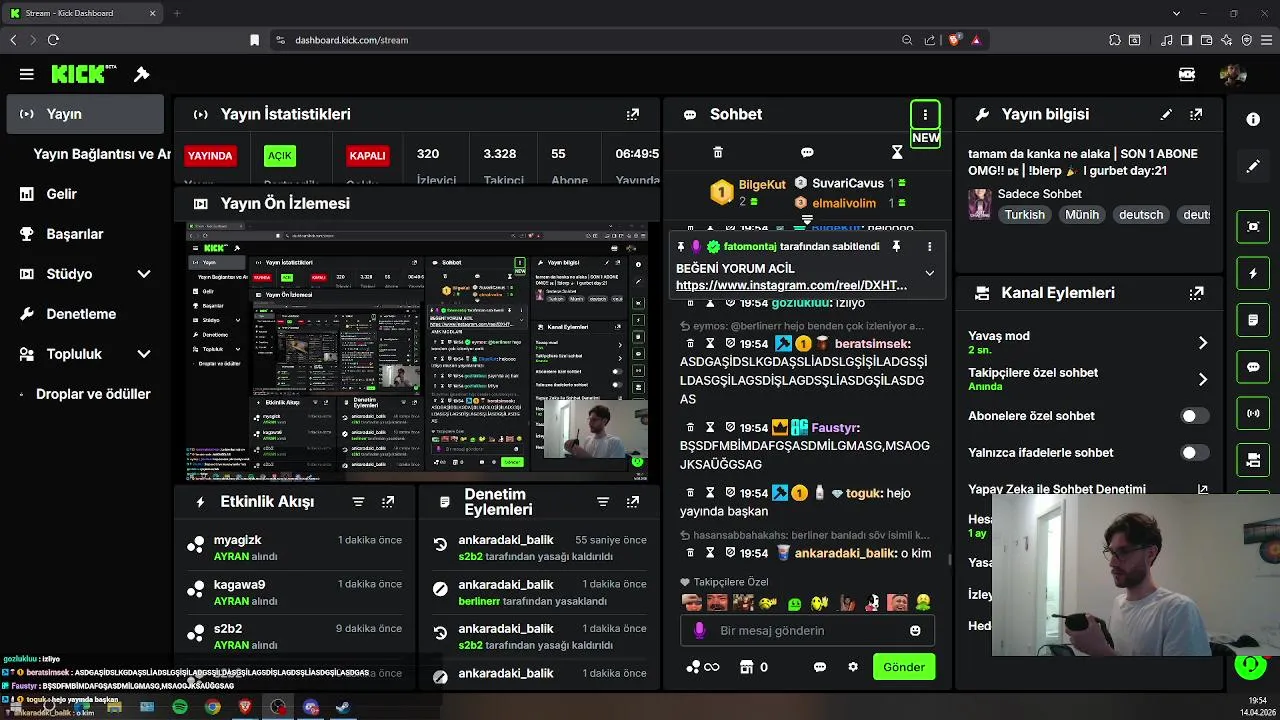Timeout toguk with the hourglass icon
The width and height of the screenshot is (1280, 720).
[x=710, y=493]
